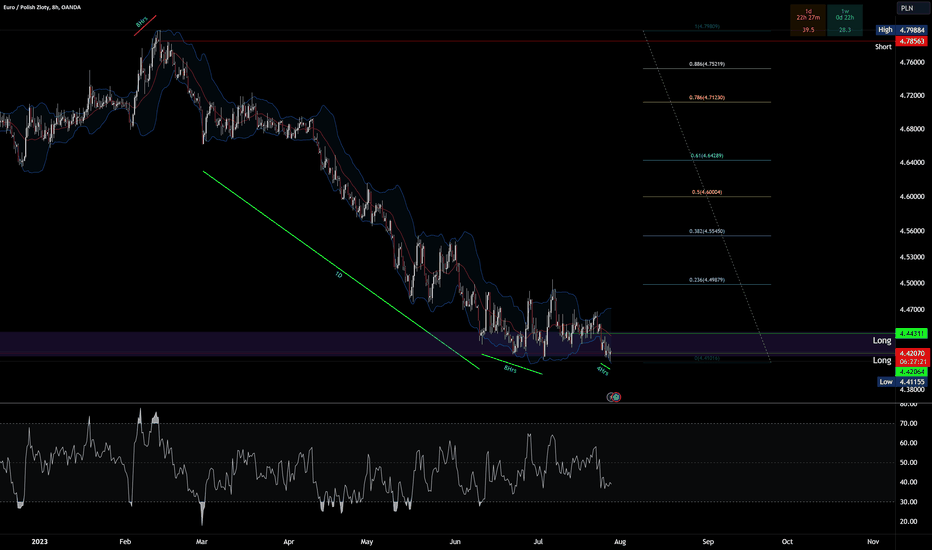
Task: Click the Mar label on the time axis
Action: tap(201, 541)
